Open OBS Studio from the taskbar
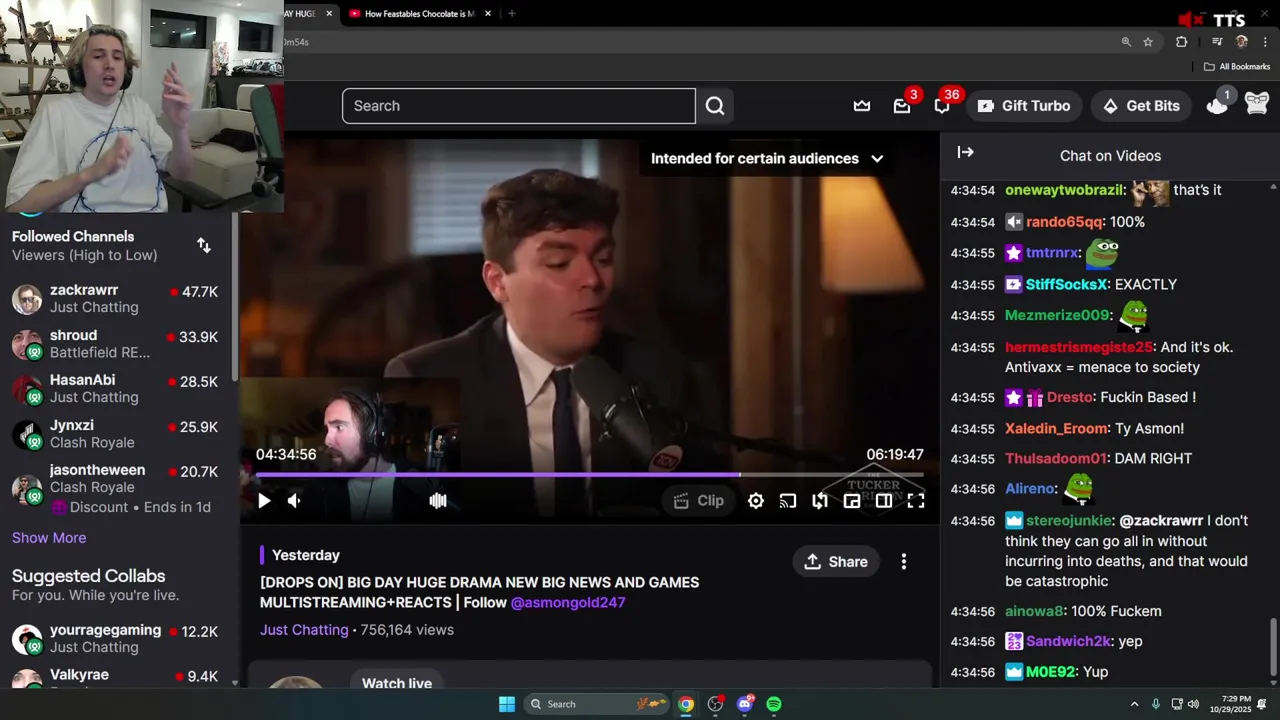Viewport: 1280px width, 720px height. (x=716, y=704)
